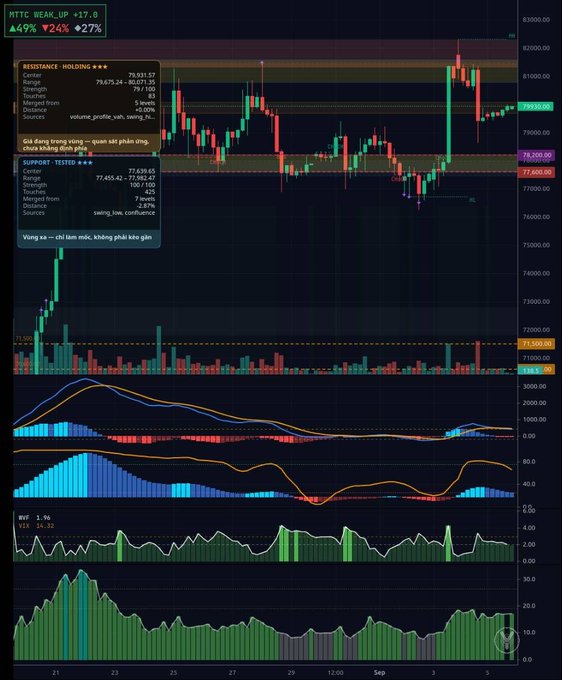The width and height of the screenshot is (562, 680).
Task: Click the 75000.00 price axis label
Action: tap(536, 245)
